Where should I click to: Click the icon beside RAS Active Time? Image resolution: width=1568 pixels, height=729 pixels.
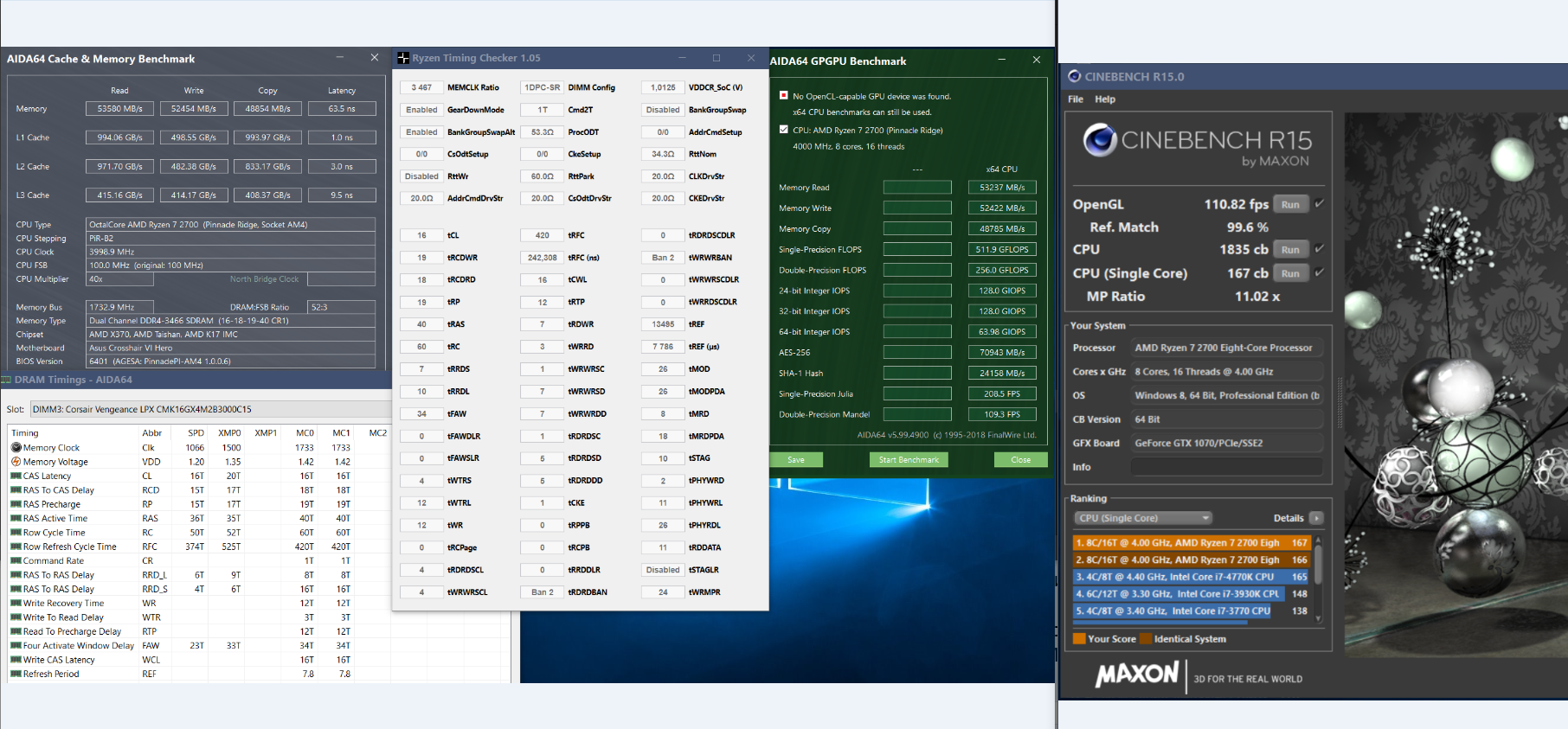tap(16, 518)
